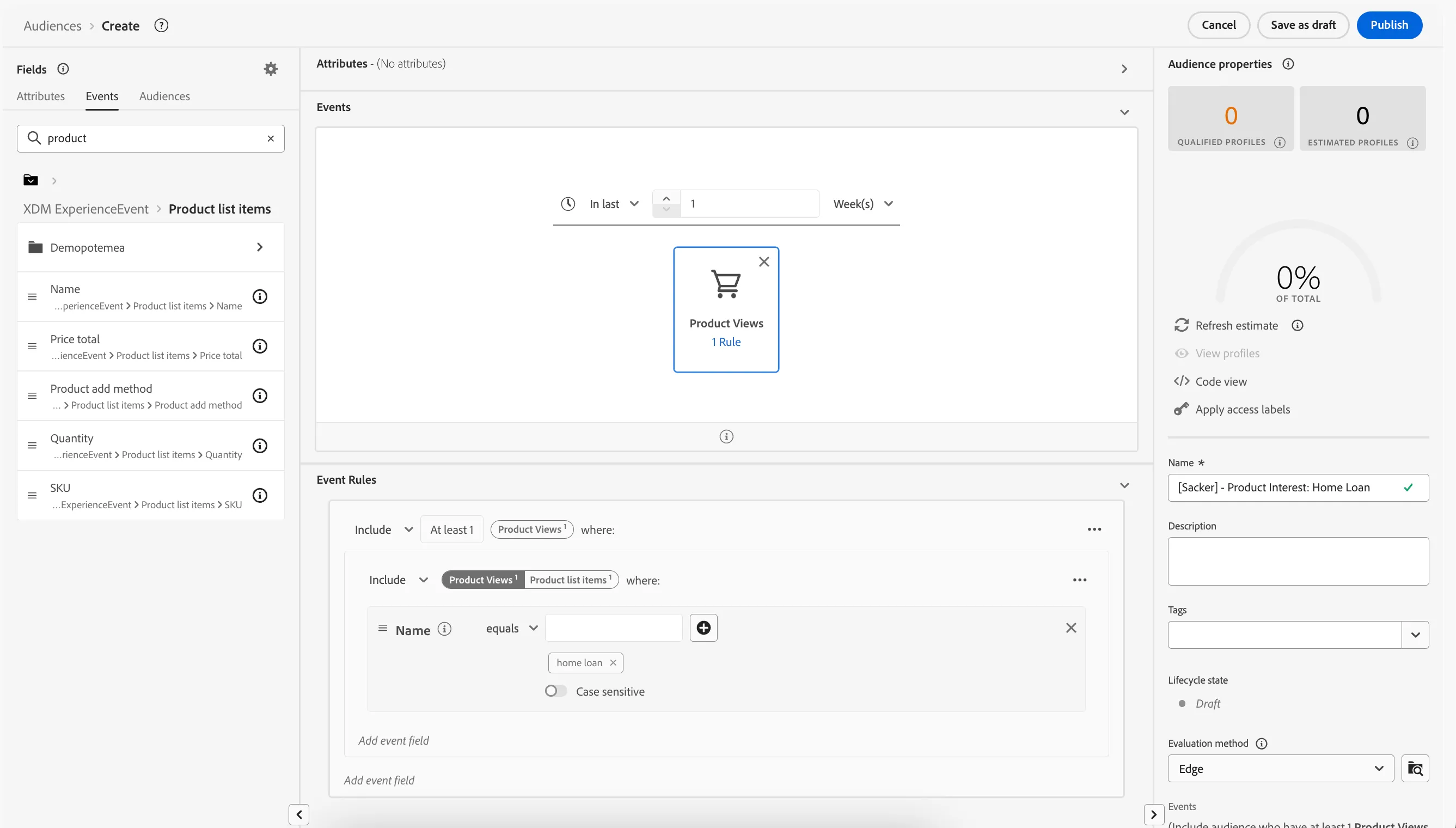Click the Publish button
This screenshot has height=828, width=1456.
click(1389, 25)
